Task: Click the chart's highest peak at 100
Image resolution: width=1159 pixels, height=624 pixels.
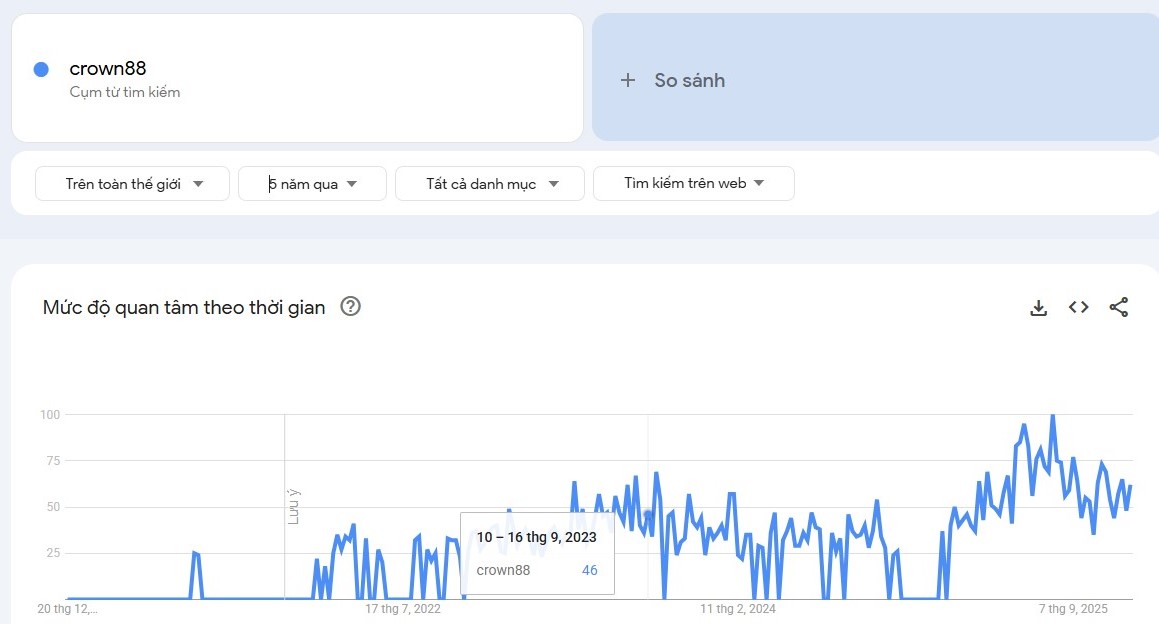Action: (1052, 415)
